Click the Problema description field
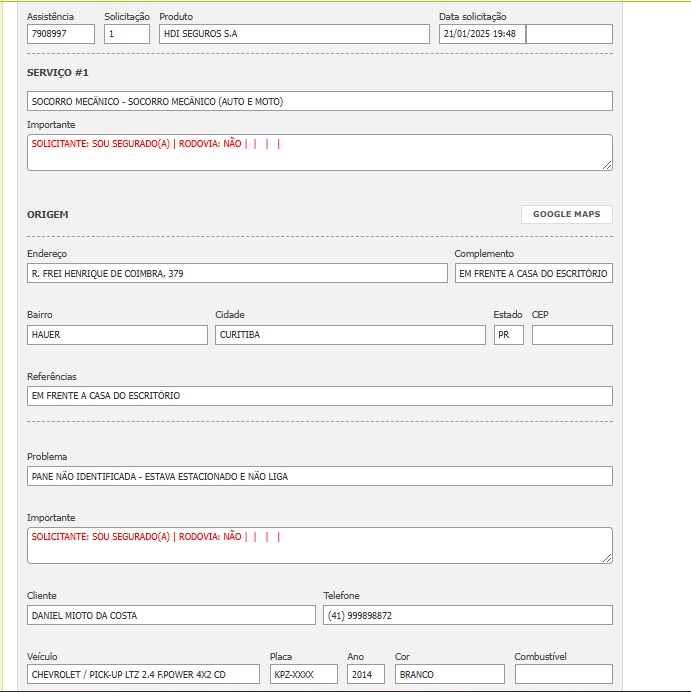The image size is (691, 692). (x=319, y=476)
